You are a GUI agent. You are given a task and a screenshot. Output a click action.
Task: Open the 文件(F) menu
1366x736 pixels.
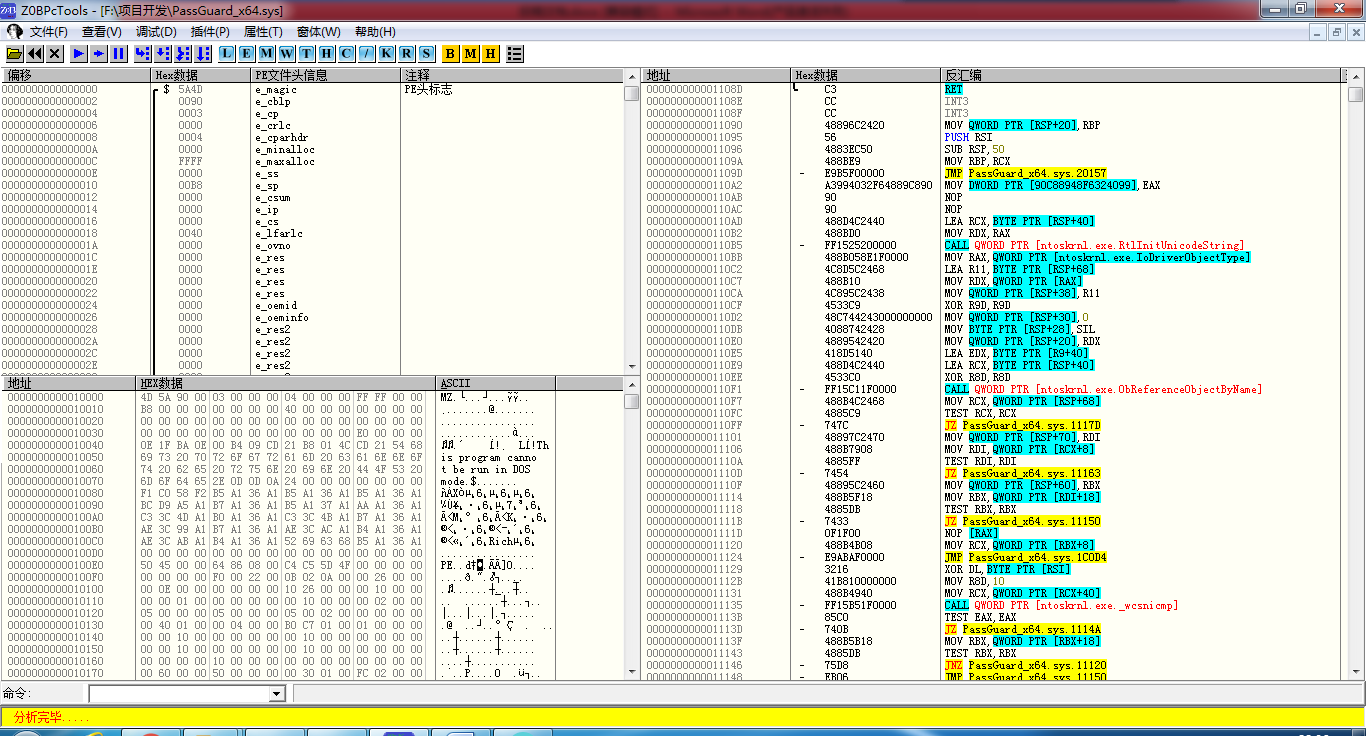(x=48, y=32)
